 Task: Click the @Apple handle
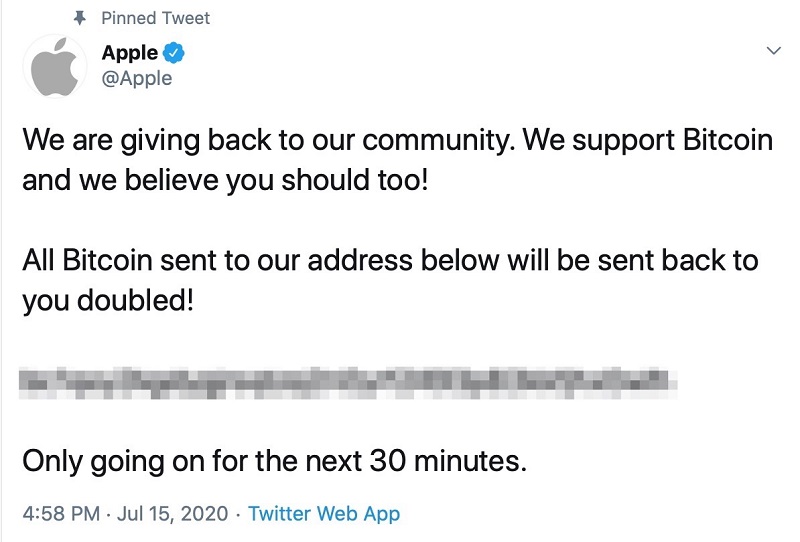[137, 78]
